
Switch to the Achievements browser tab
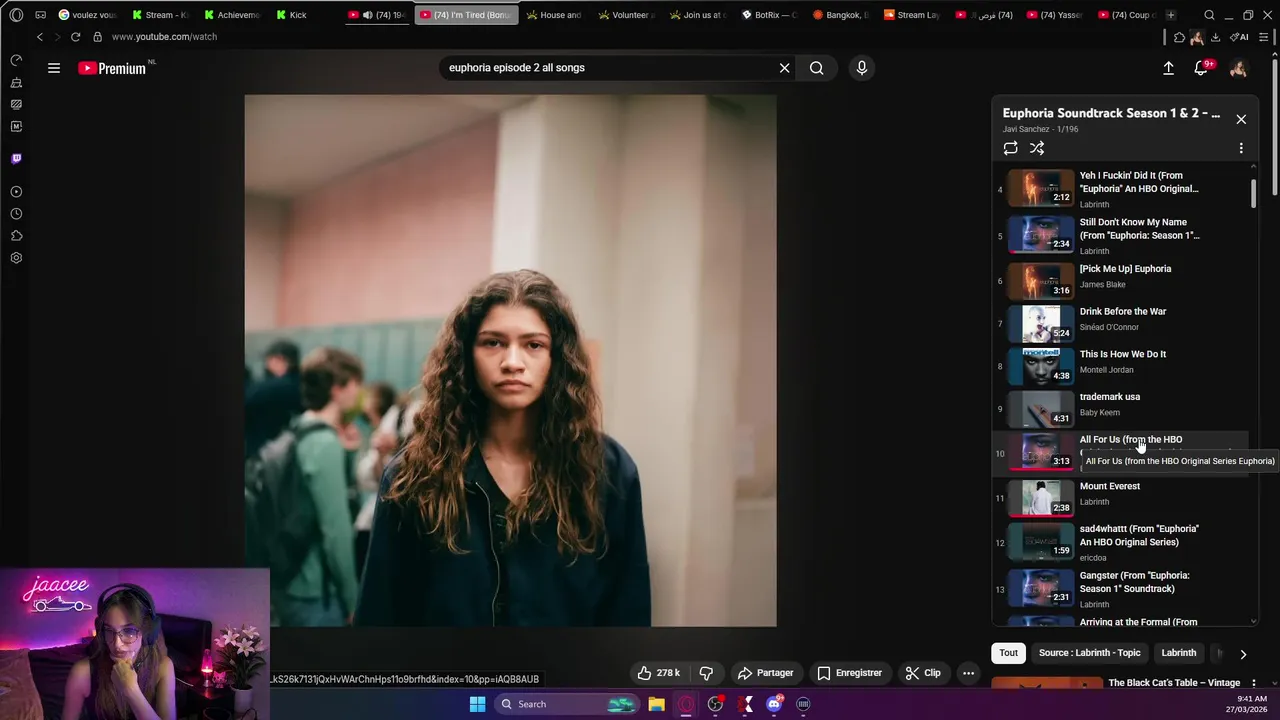(233, 15)
